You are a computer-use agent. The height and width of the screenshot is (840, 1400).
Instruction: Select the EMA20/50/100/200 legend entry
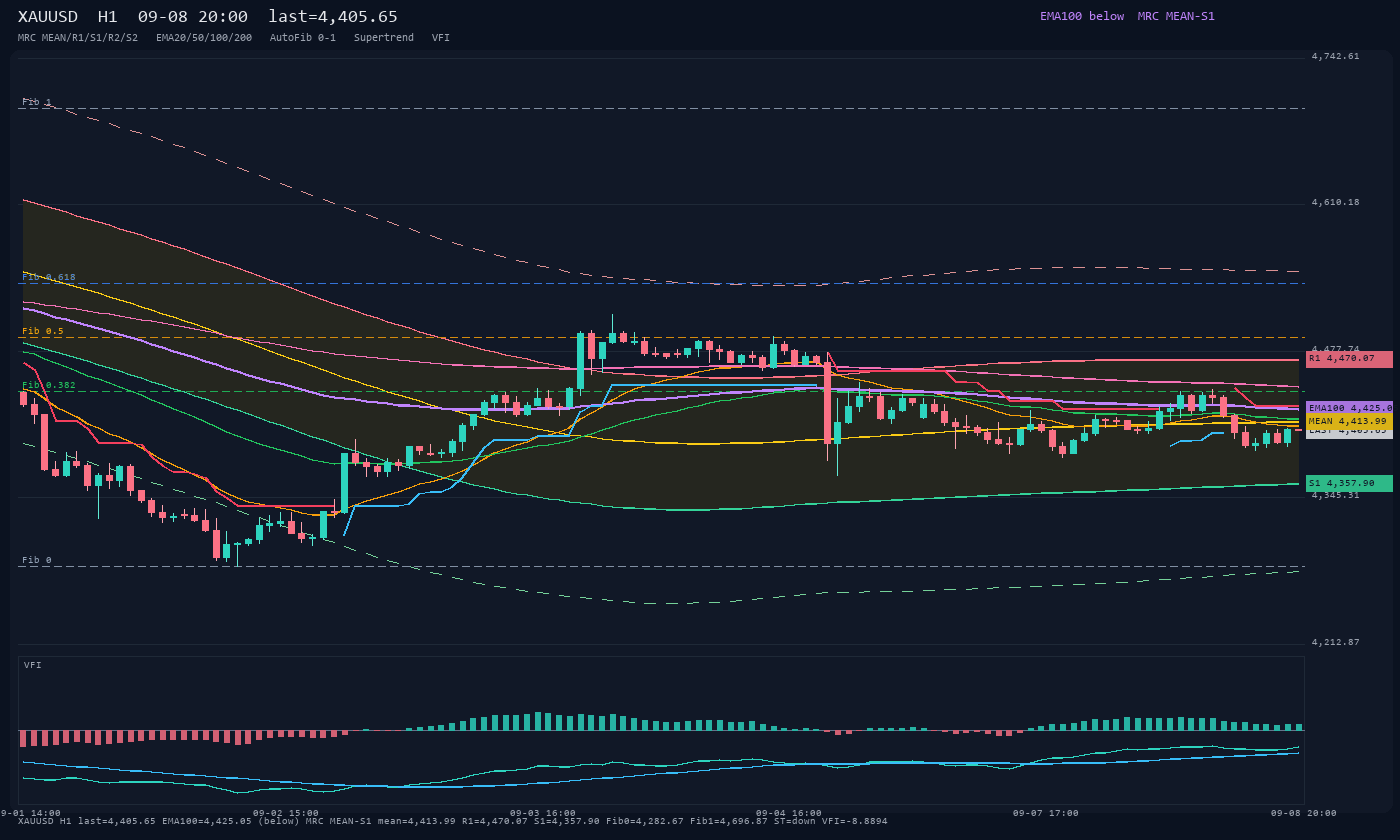[204, 37]
